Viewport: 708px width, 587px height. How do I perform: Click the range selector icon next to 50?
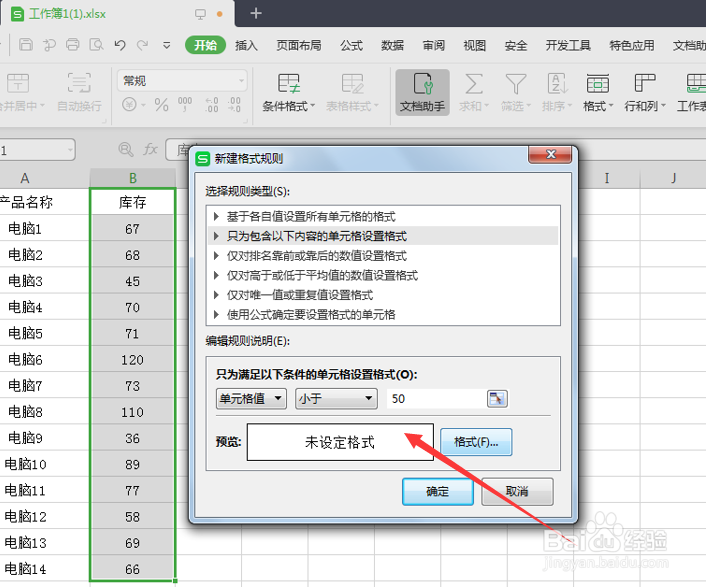[497, 399]
